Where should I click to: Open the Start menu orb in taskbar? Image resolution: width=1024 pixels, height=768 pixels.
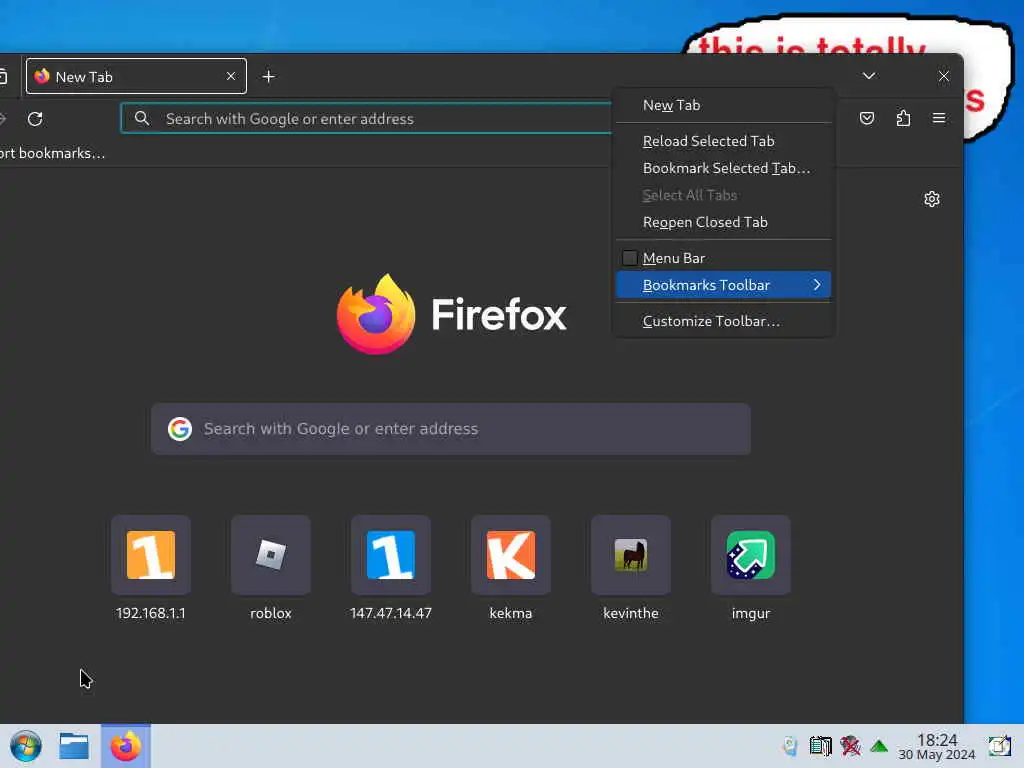point(26,746)
